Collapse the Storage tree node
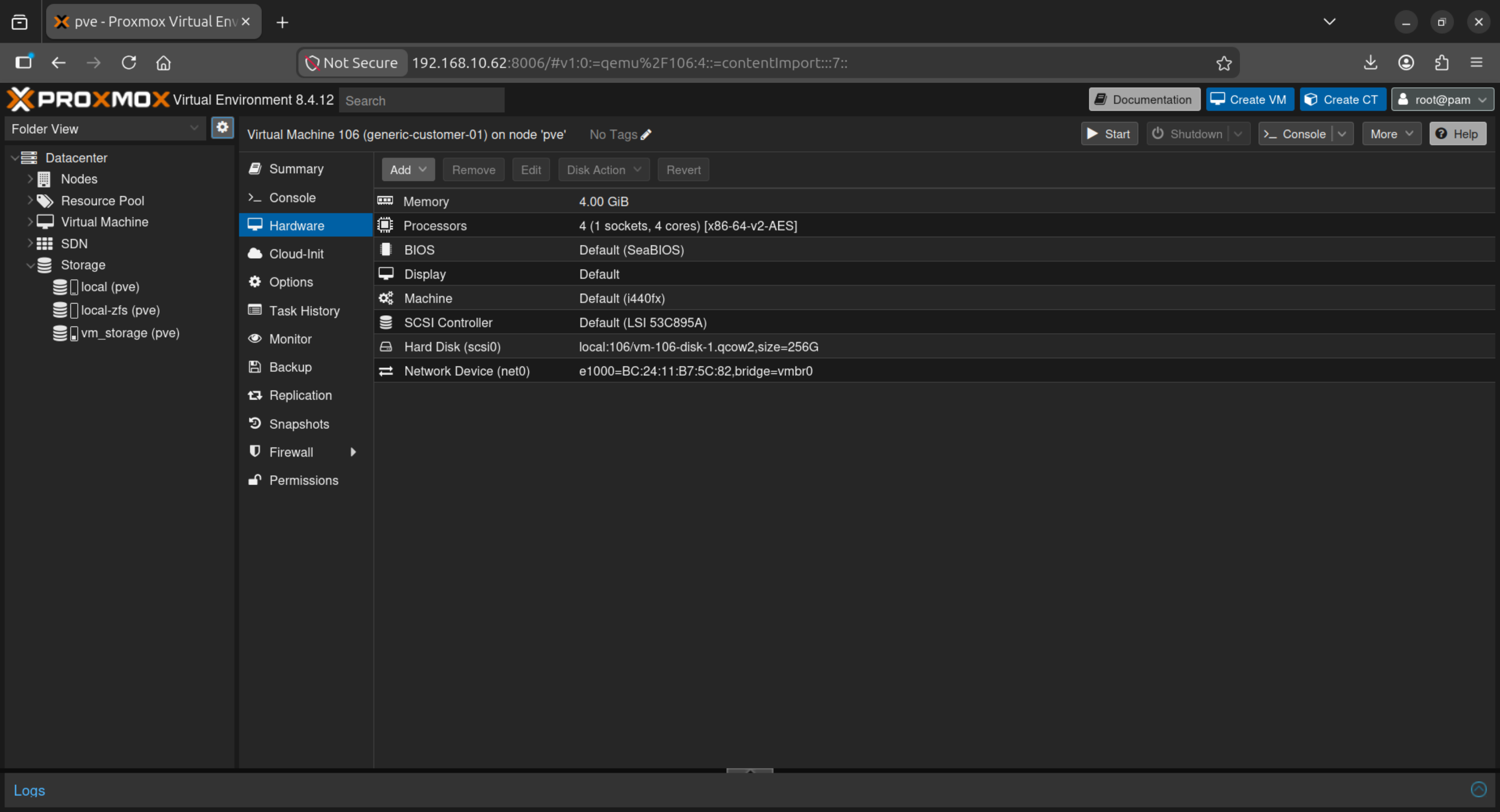The height and width of the screenshot is (812, 1500). 30,265
